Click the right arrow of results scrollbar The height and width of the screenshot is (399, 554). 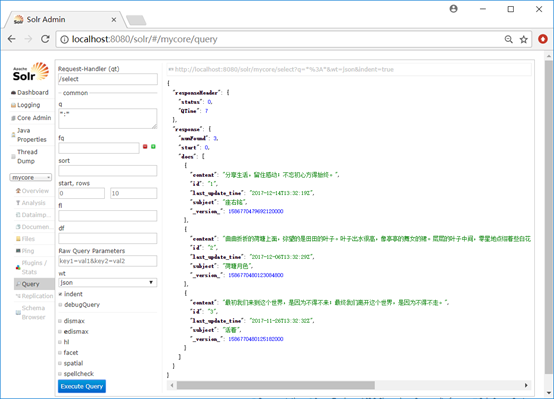pos(526,385)
